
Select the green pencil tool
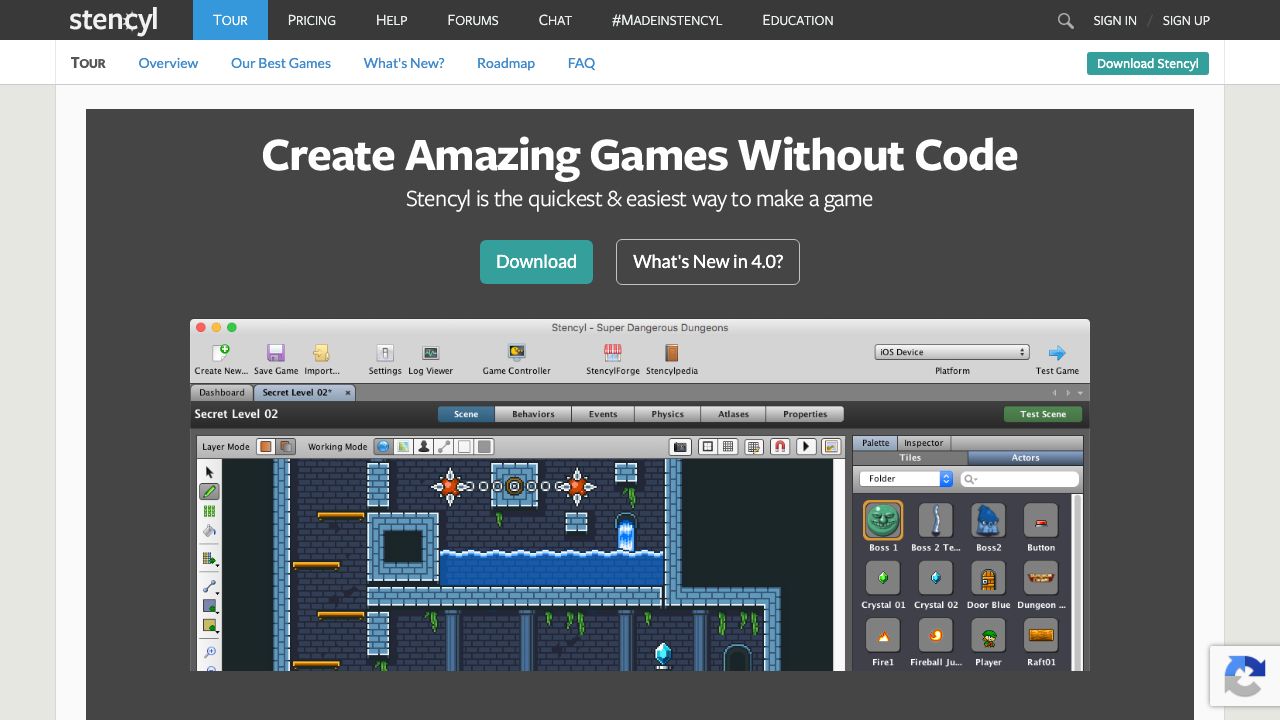coord(209,491)
